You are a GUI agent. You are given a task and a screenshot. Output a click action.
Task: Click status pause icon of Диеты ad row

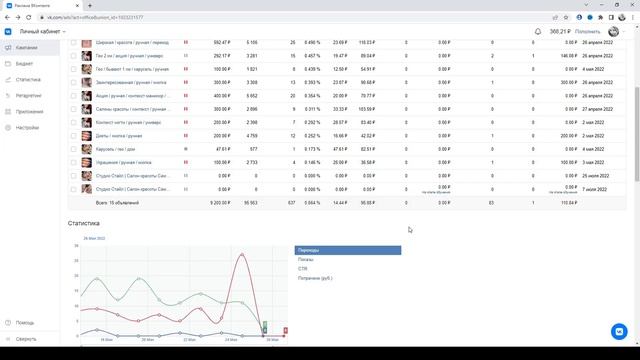[186, 136]
